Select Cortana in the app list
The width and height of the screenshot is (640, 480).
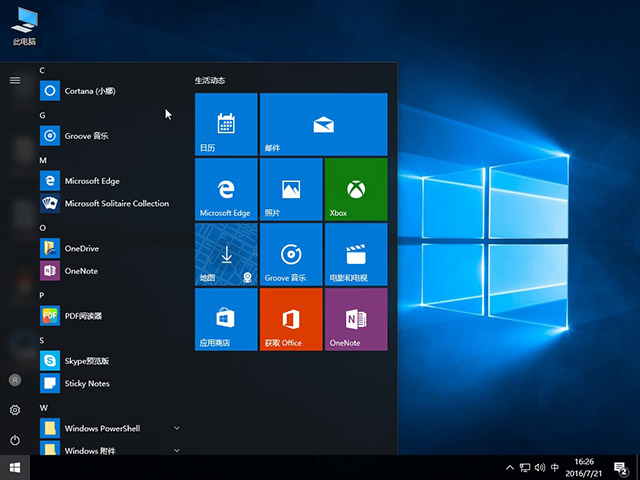(90, 91)
